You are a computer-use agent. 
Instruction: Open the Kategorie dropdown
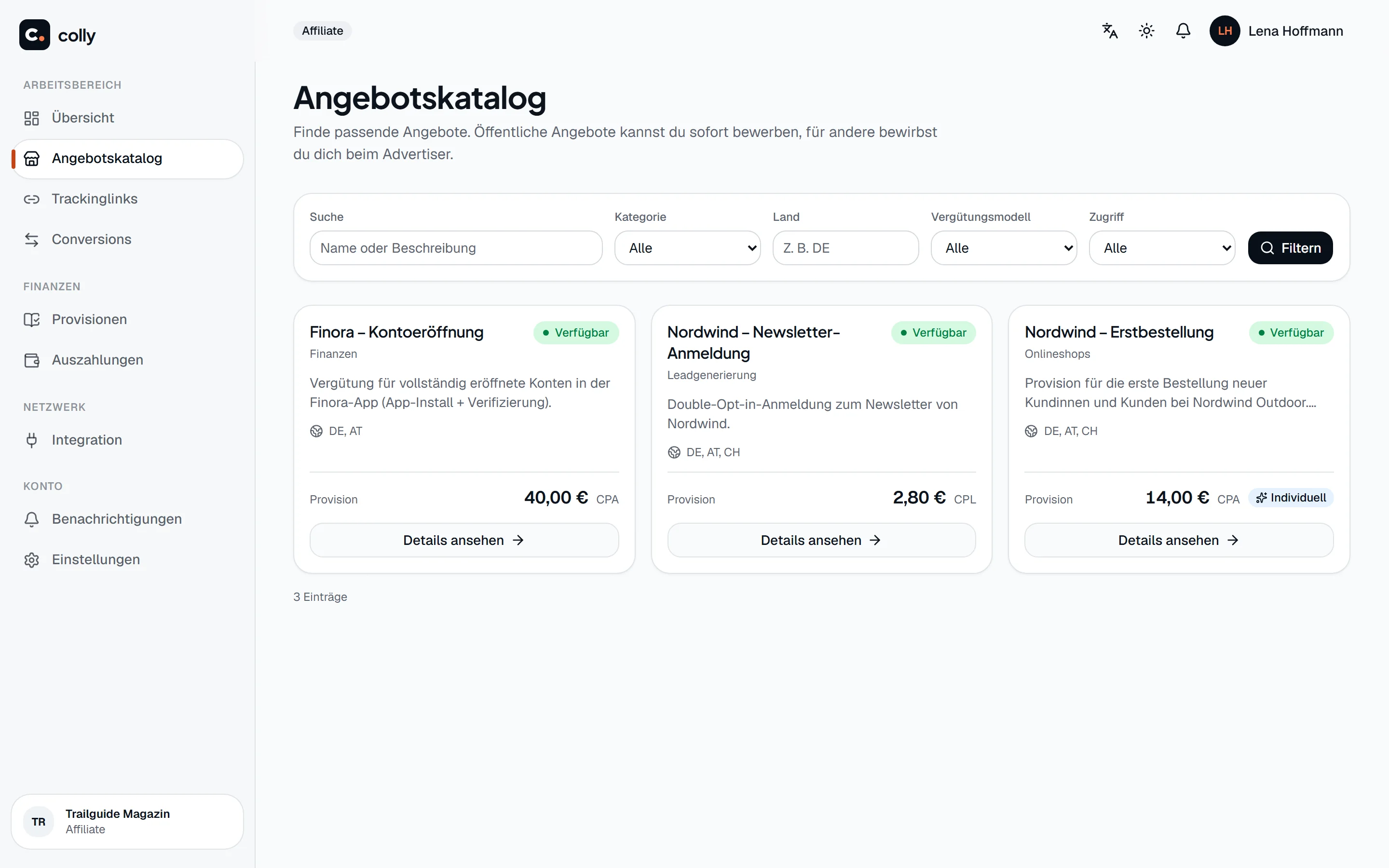pyautogui.click(x=688, y=248)
